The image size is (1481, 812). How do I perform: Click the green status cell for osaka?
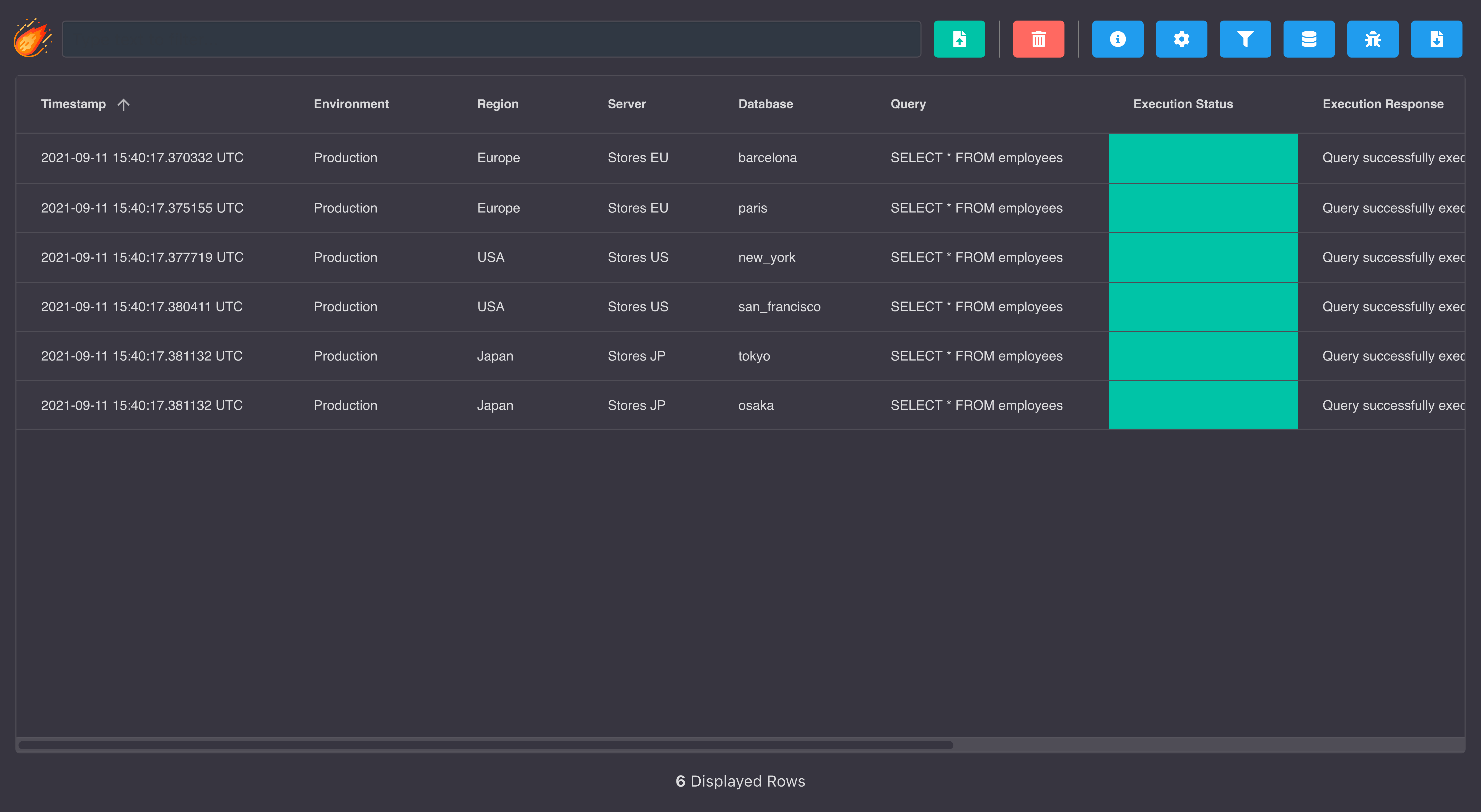coord(1203,405)
